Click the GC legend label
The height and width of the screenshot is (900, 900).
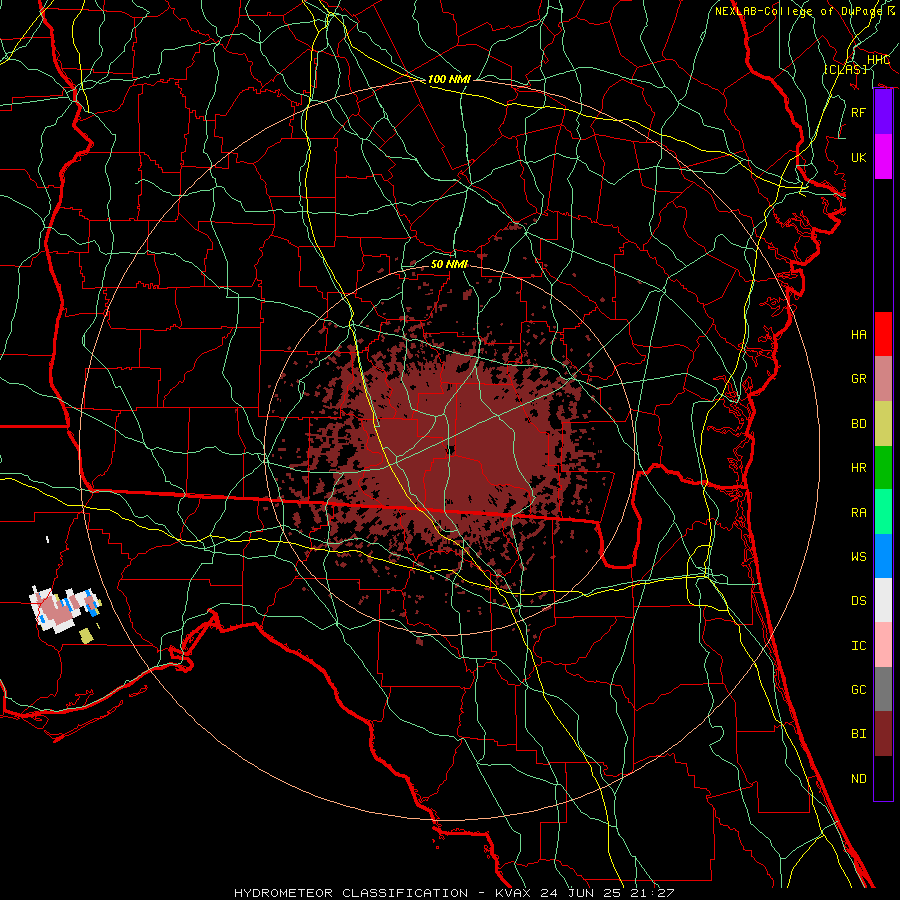click(x=859, y=690)
